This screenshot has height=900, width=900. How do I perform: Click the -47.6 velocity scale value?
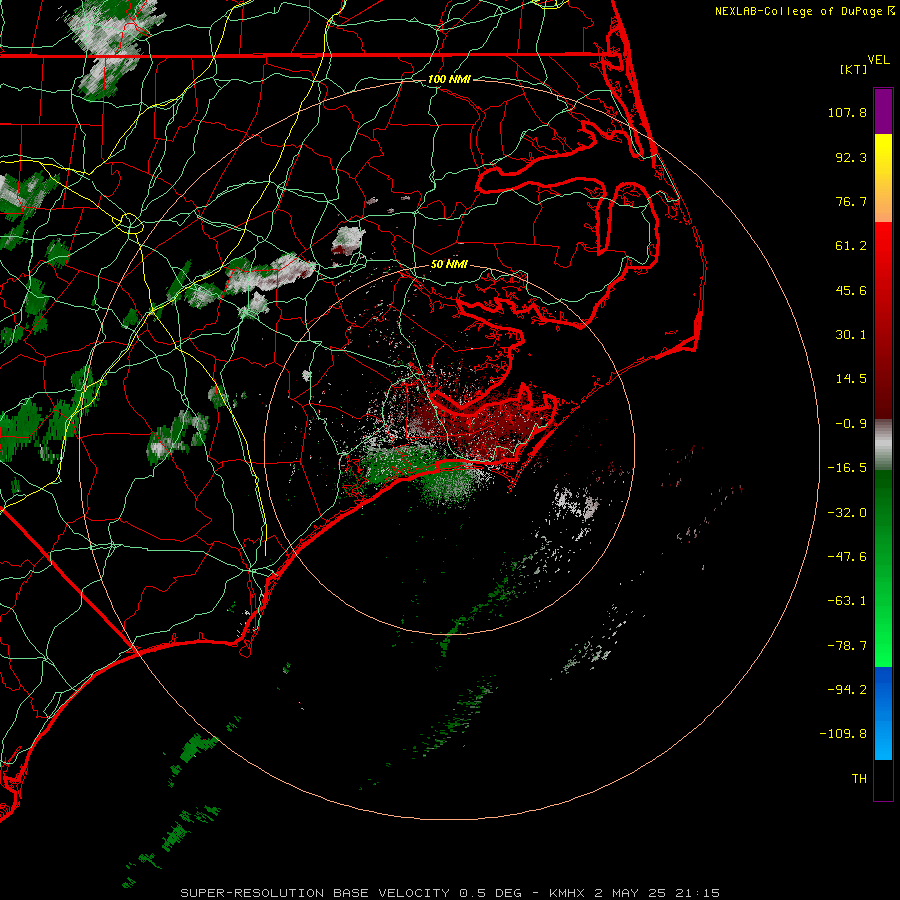(x=847, y=557)
